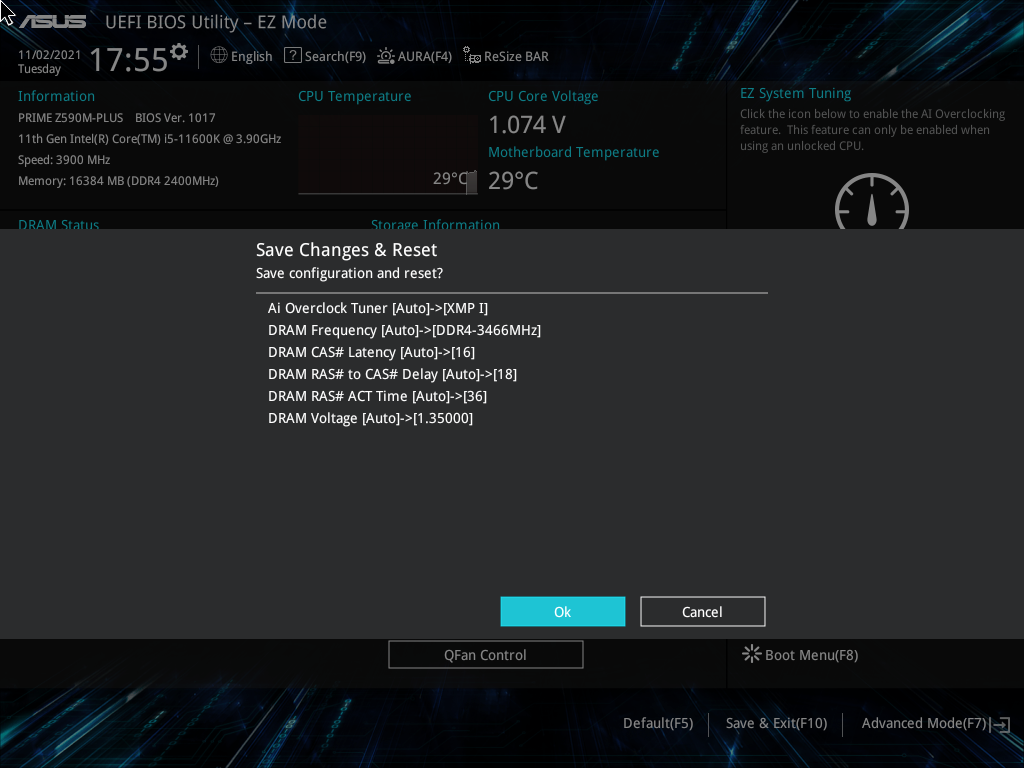Select the Ai Overclock Tuner change line

tap(377, 308)
